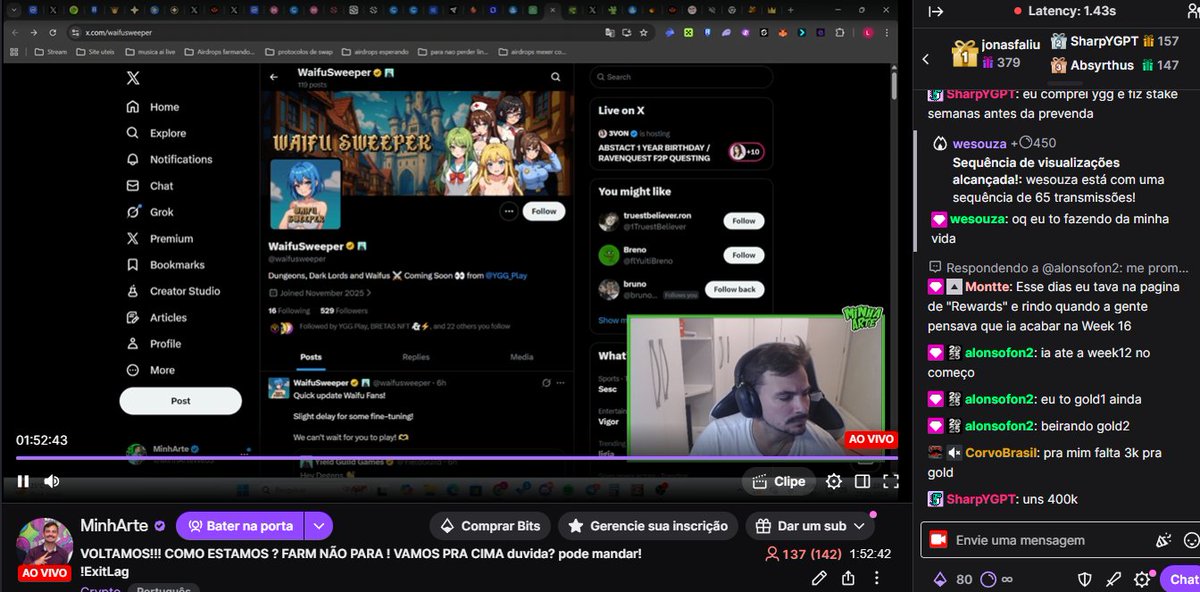
Task: Click Bater na porta button
Action: click(238, 526)
